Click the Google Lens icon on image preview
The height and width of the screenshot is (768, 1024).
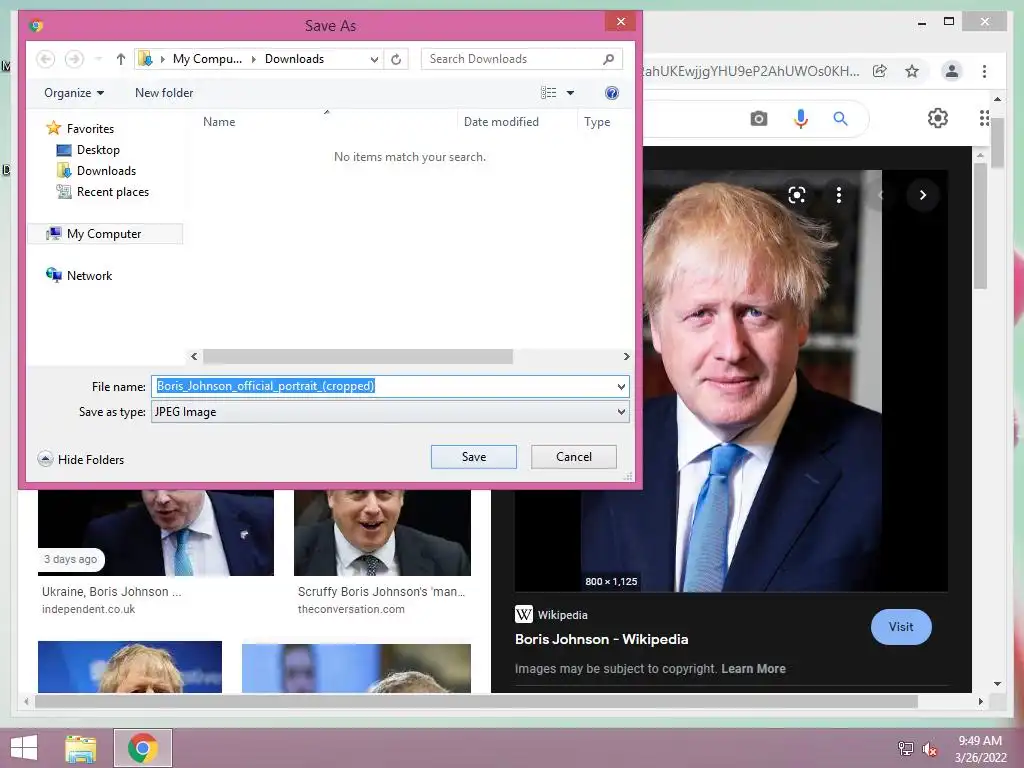click(797, 195)
